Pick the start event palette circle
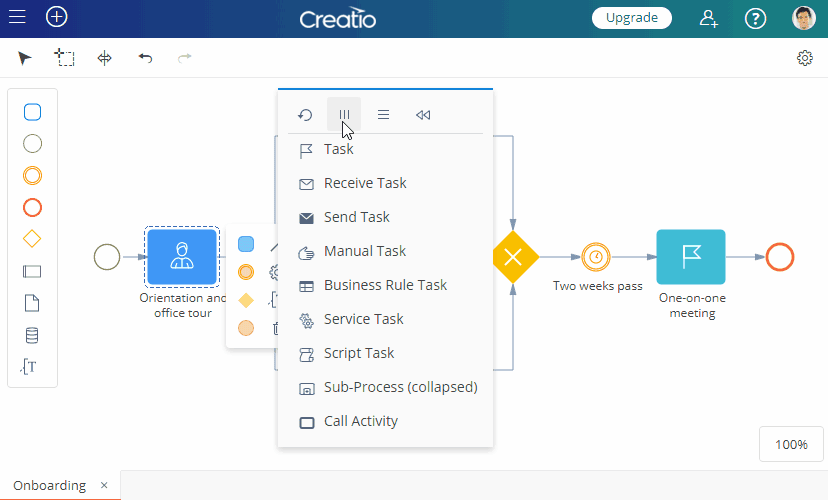 (x=32, y=144)
